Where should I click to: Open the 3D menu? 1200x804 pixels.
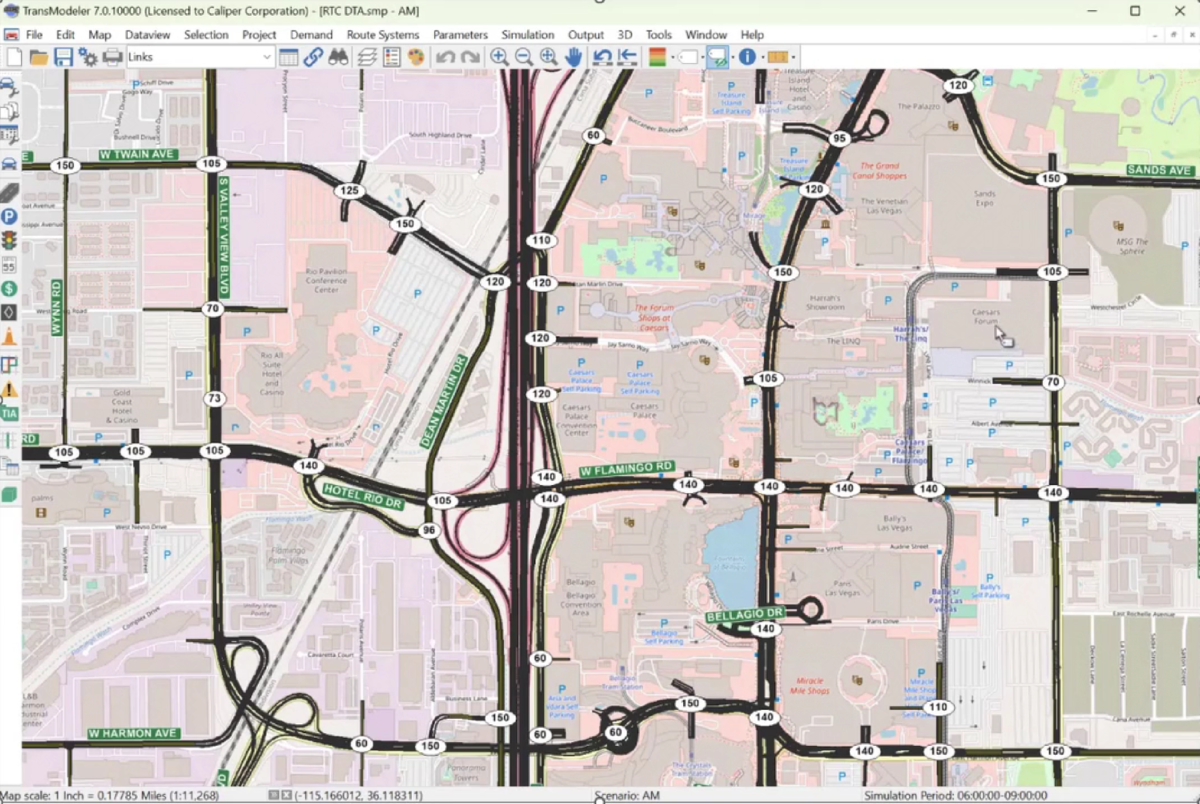click(x=625, y=35)
